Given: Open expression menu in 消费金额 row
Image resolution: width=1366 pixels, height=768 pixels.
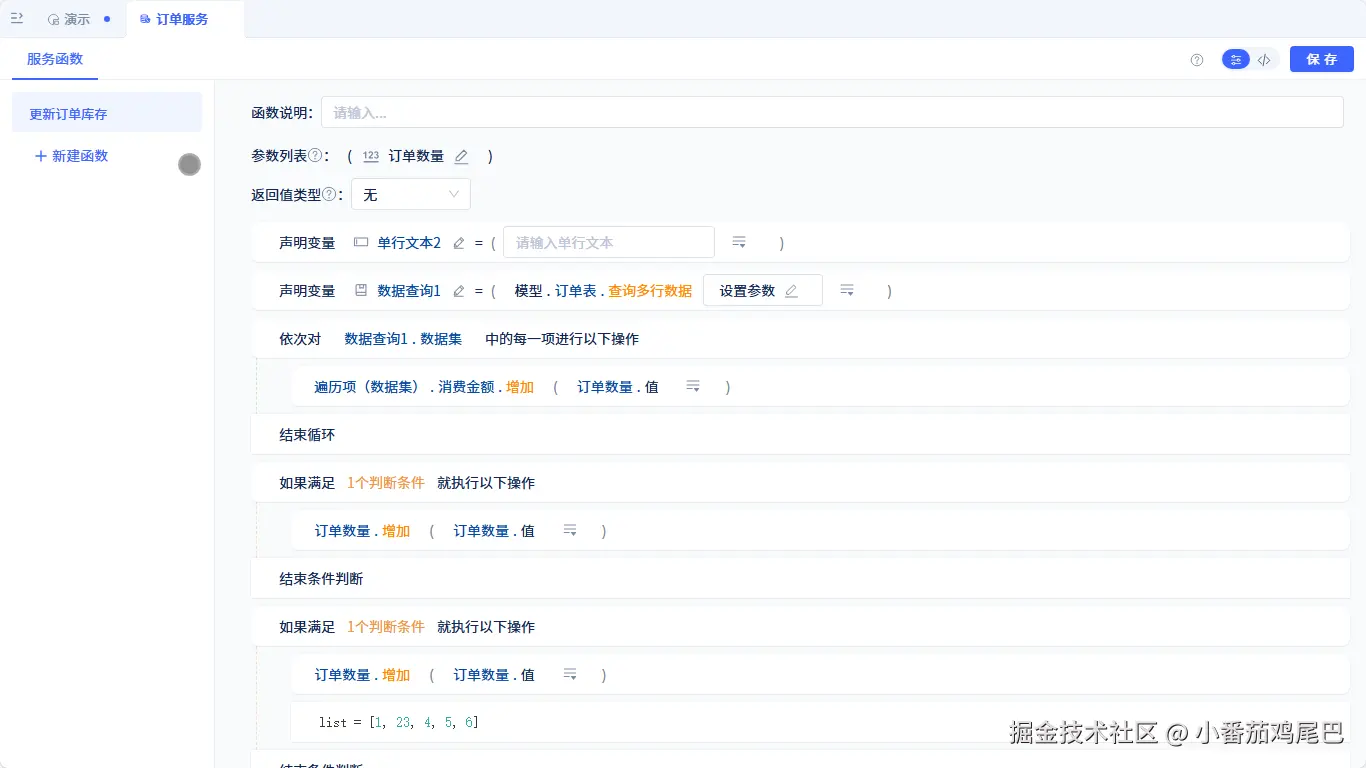Looking at the screenshot, I should [693, 386].
